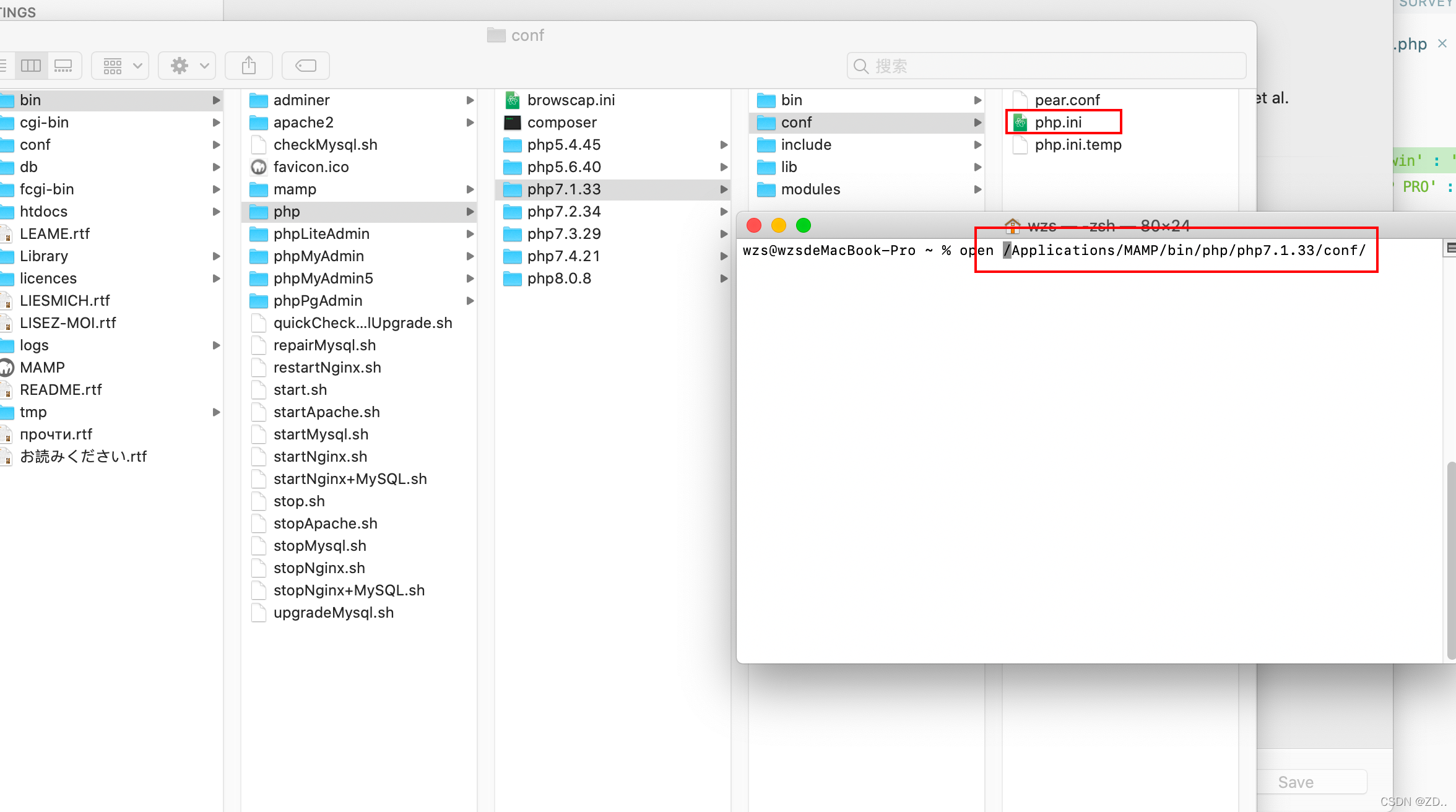Open the group-by arrangement dropdown
Viewport: 1456px width, 812px height.
[121, 66]
